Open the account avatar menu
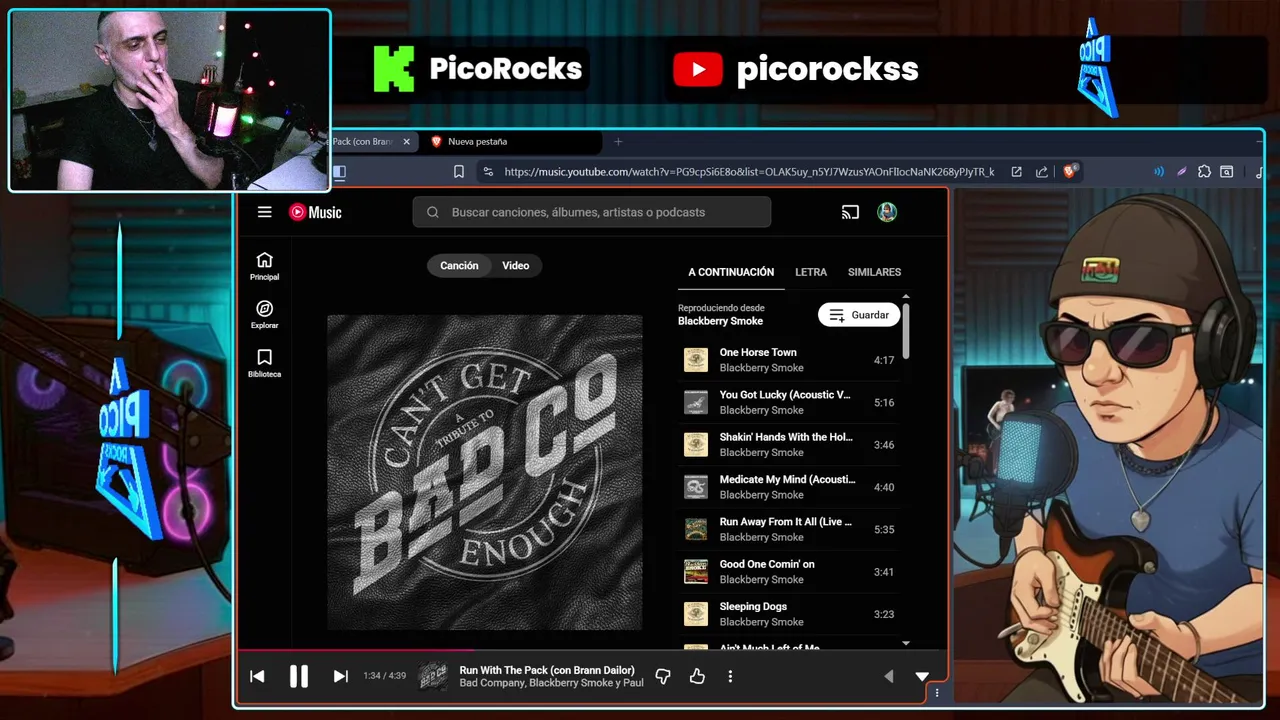1280x720 pixels. [x=887, y=212]
